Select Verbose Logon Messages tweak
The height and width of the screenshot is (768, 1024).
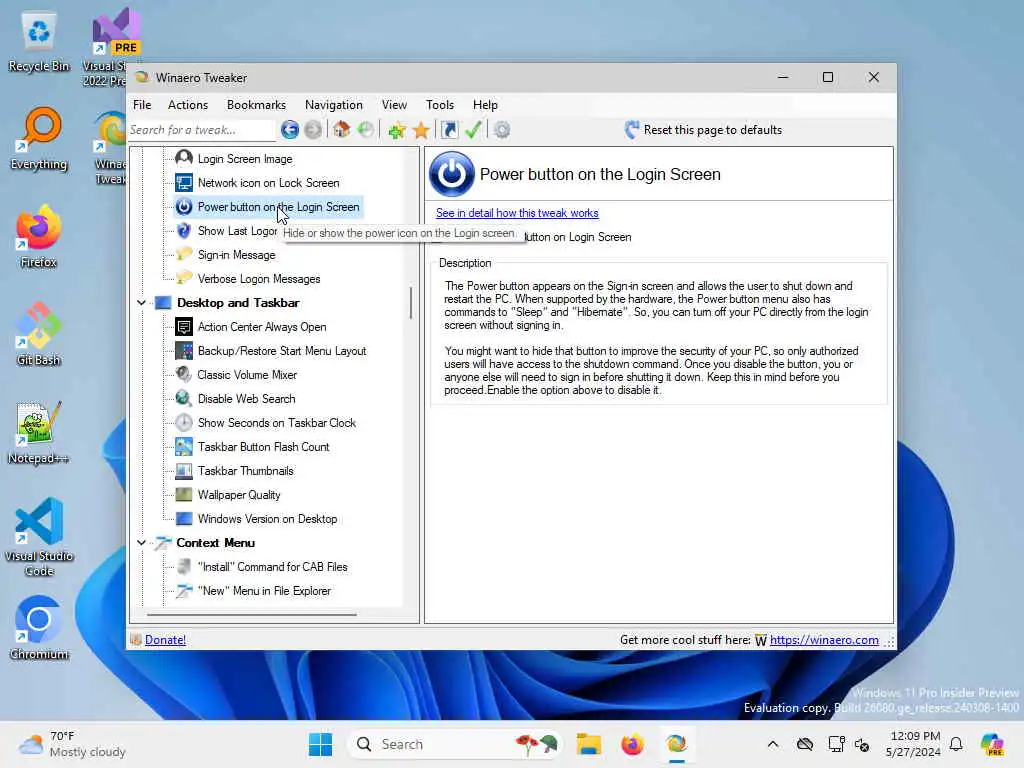pos(248,279)
